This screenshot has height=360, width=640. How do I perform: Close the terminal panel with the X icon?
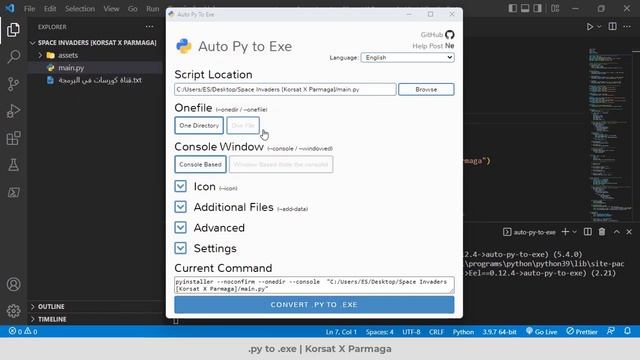tap(629, 232)
